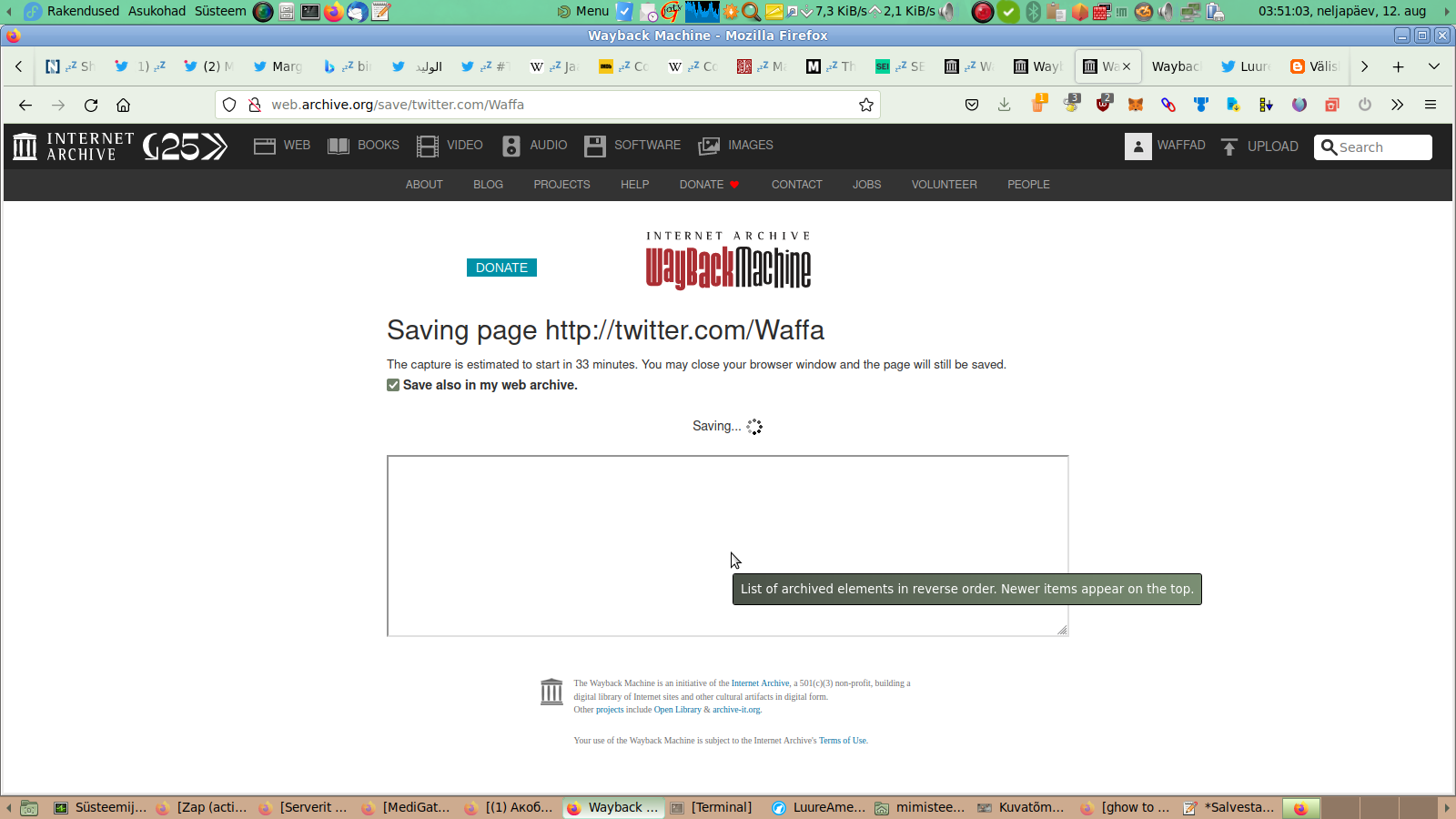
Task: Click the Bluetooth tray icon
Action: tap(1033, 11)
